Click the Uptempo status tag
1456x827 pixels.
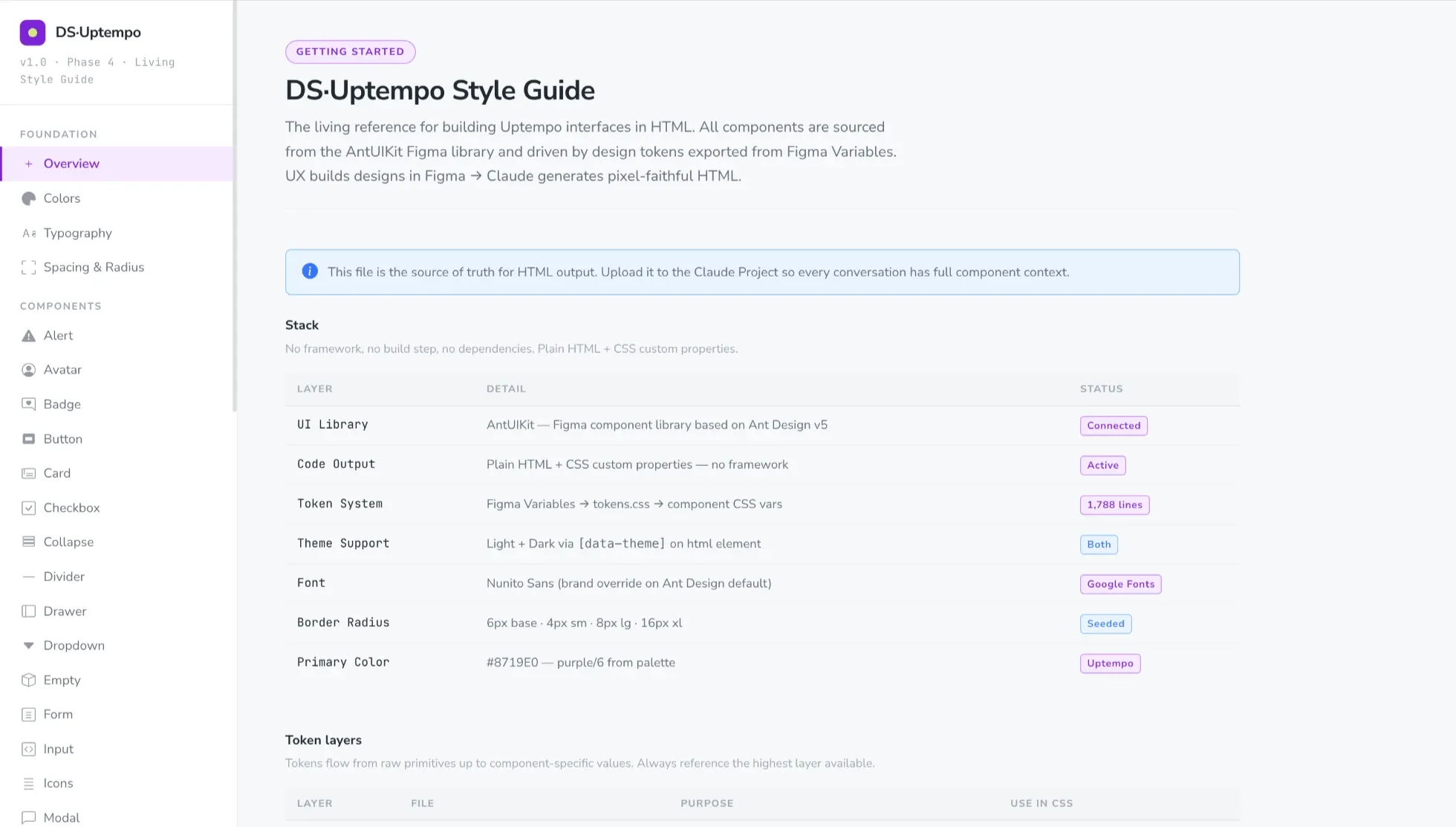1110,664
